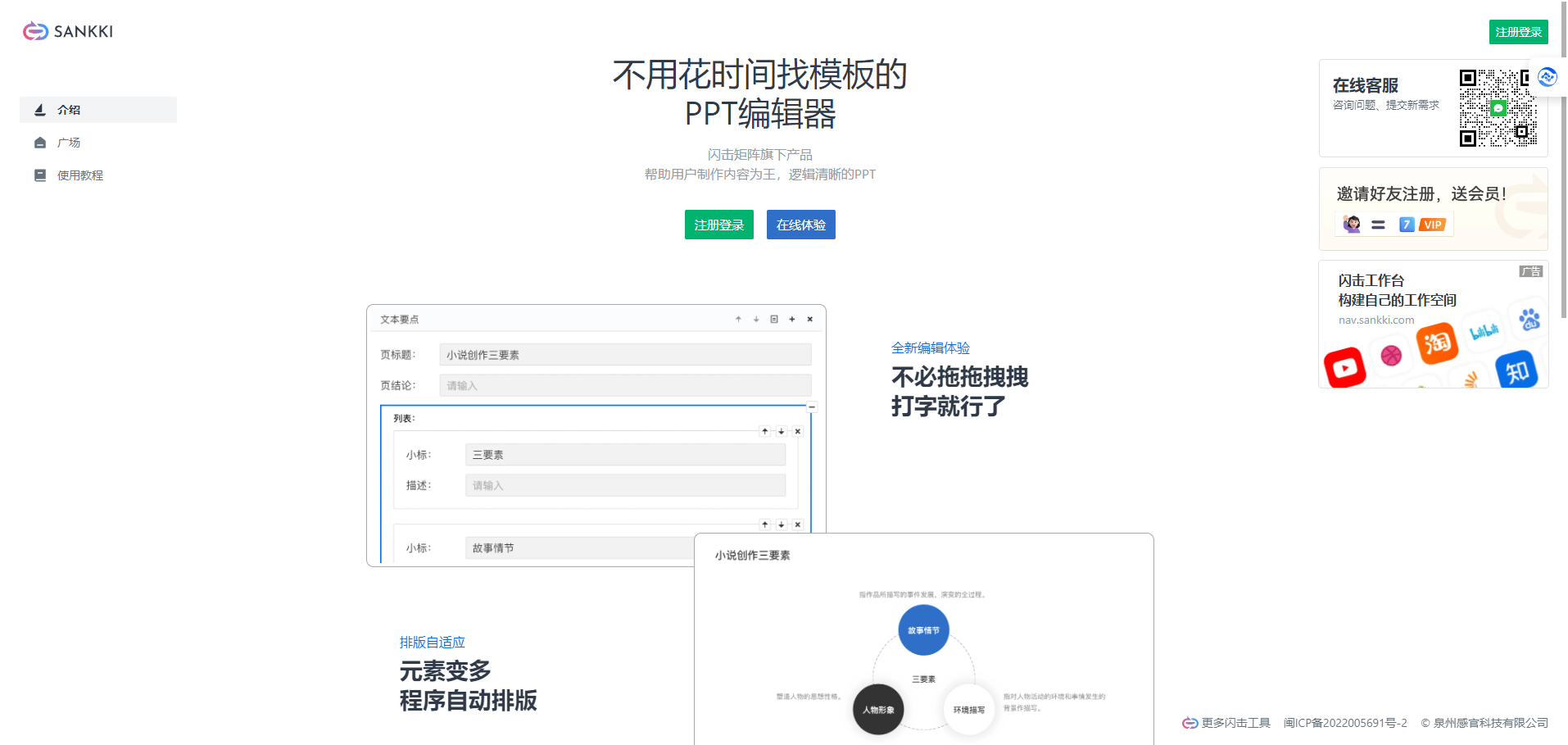Screen dimensions: 1568x745
Task: Click the 页结论 input field
Action: coord(624,385)
